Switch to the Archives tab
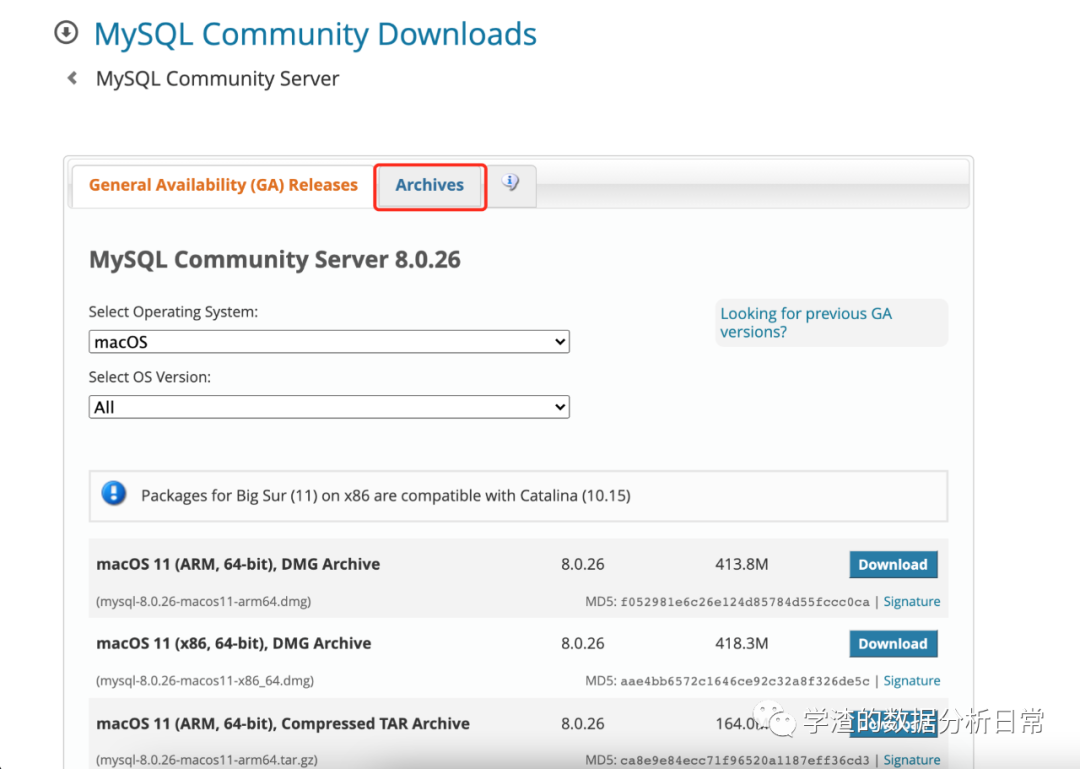Screen dimensions: 1080x769 (430, 185)
